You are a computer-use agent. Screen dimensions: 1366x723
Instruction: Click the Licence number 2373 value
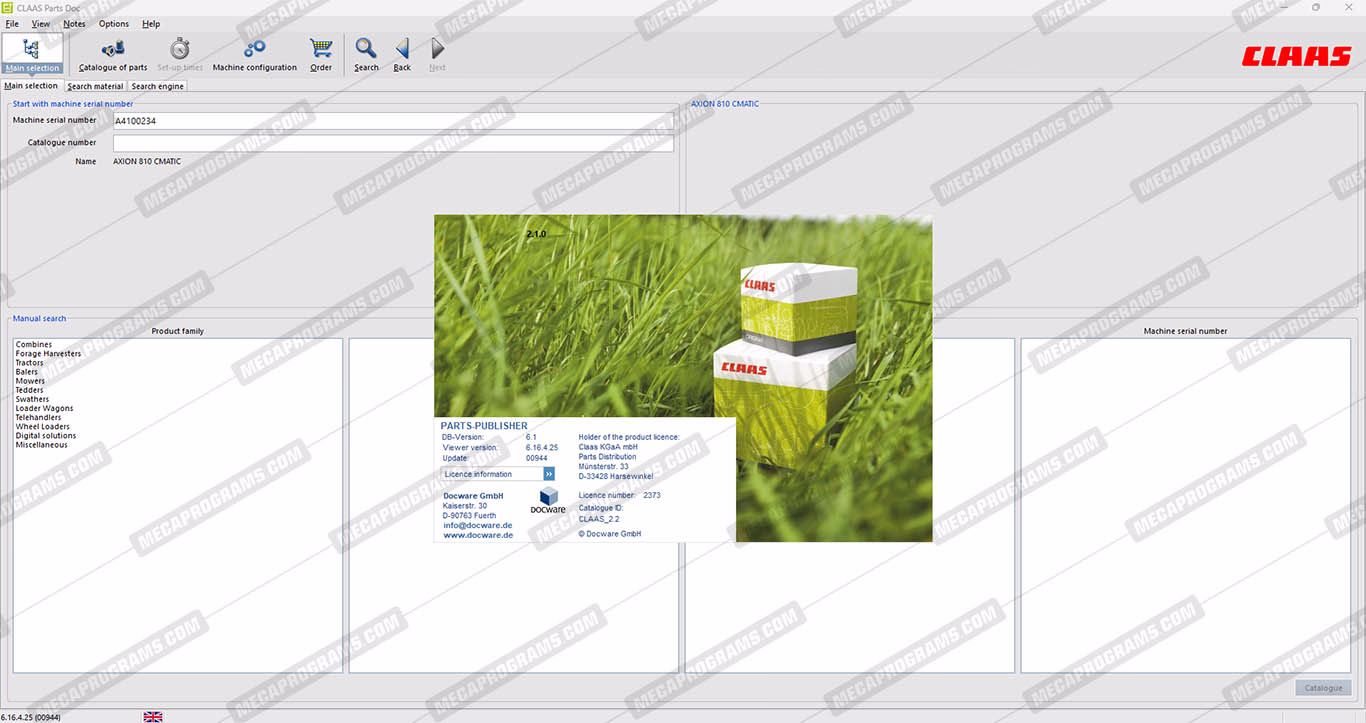pos(652,495)
